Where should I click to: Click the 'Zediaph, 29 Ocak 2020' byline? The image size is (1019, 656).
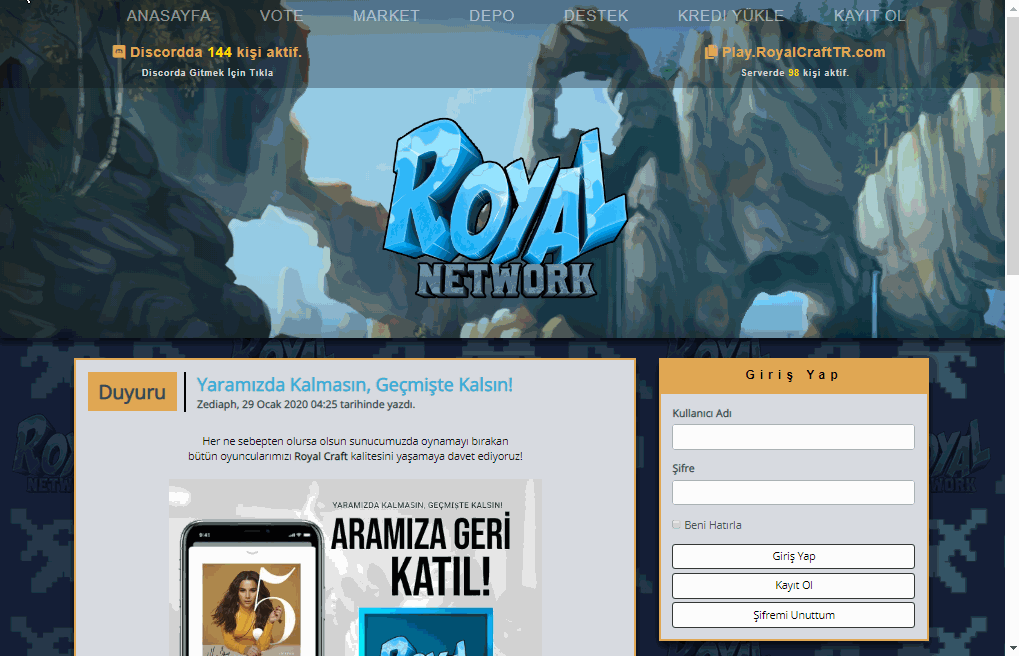point(305,404)
